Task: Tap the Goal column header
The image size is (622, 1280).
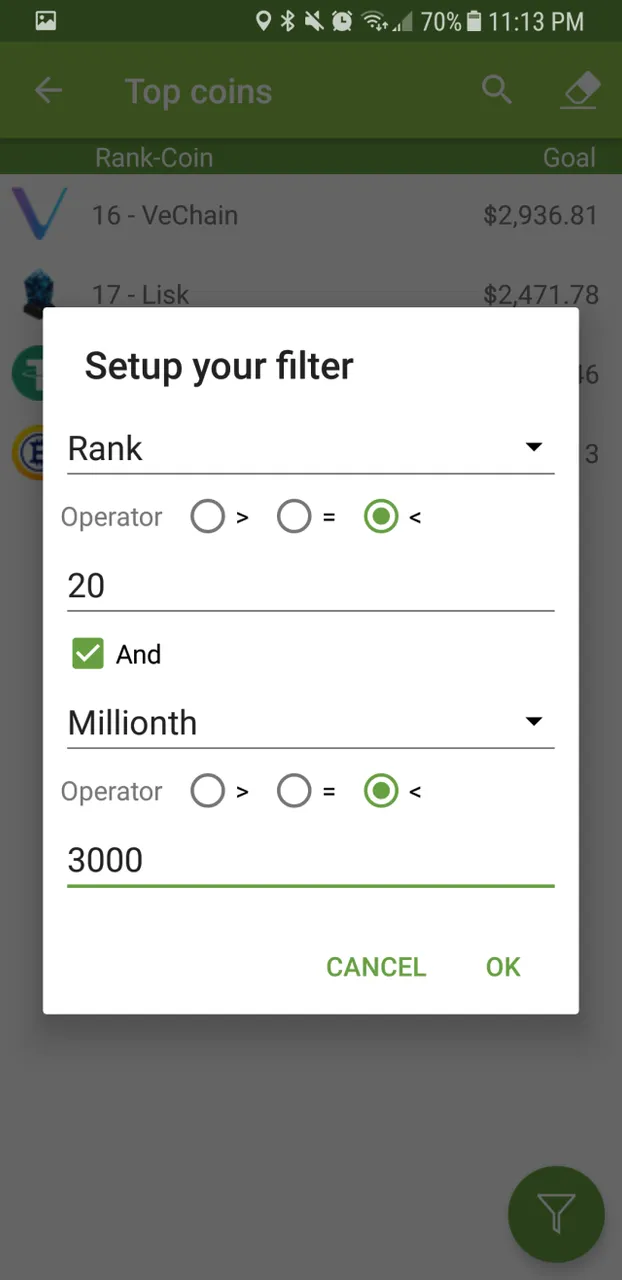Action: point(569,157)
